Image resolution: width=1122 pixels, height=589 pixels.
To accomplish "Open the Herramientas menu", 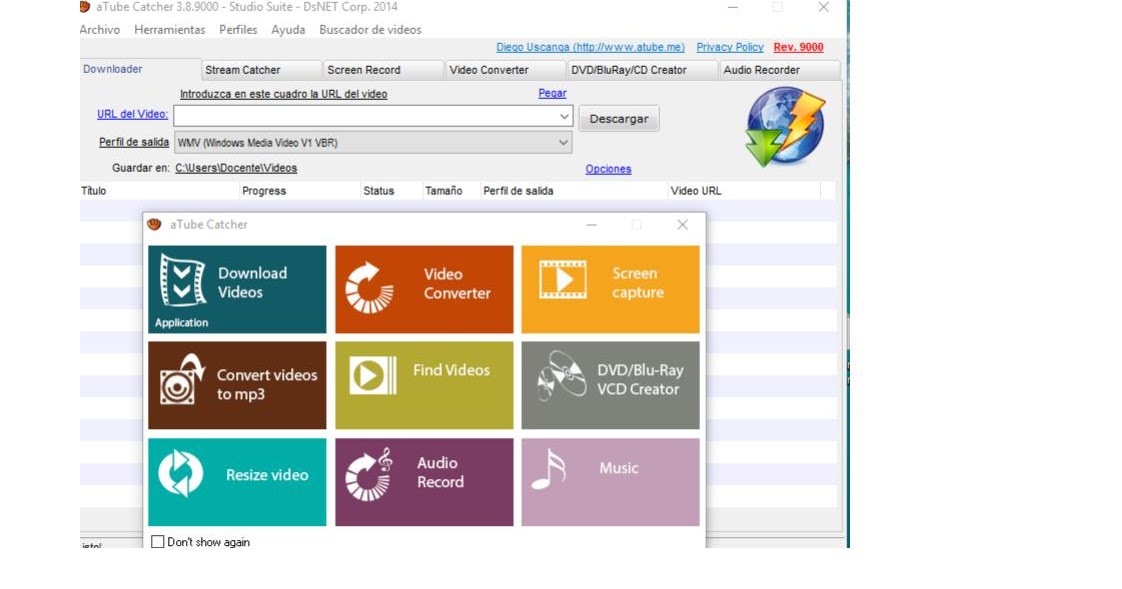I will 170,29.
